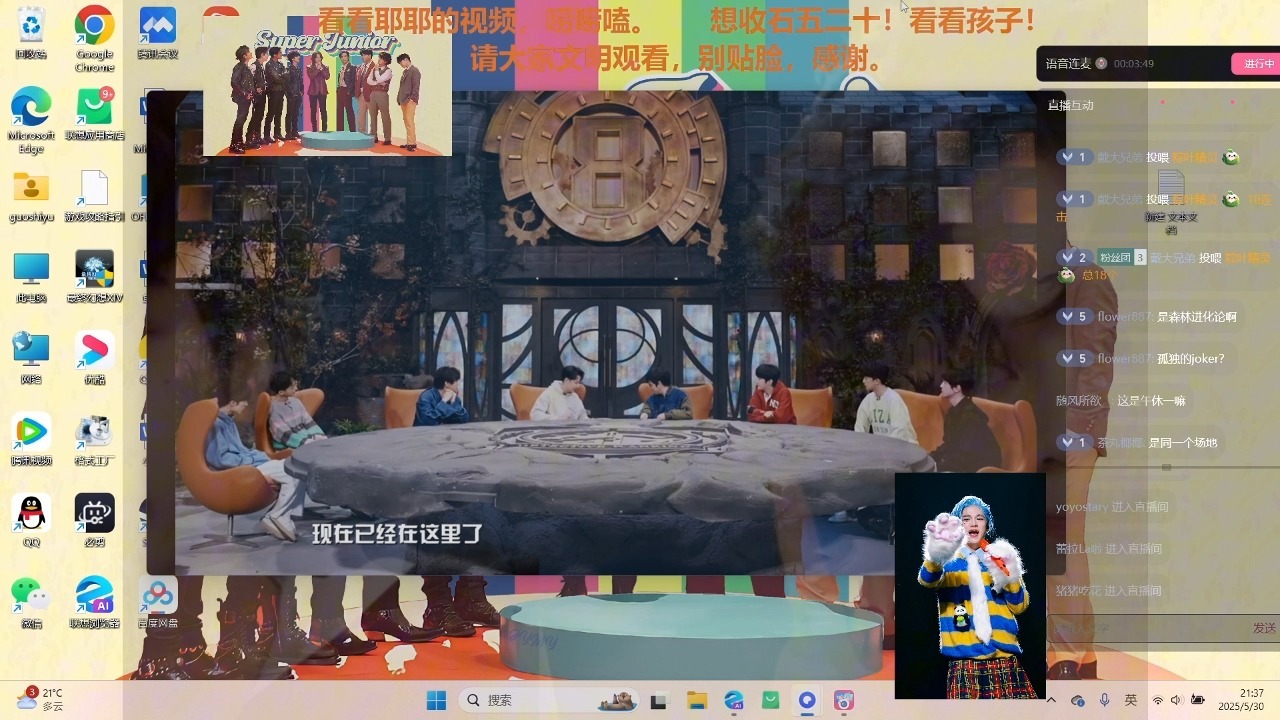Launch the Final Fantasy XIV shortcut

coord(94,277)
